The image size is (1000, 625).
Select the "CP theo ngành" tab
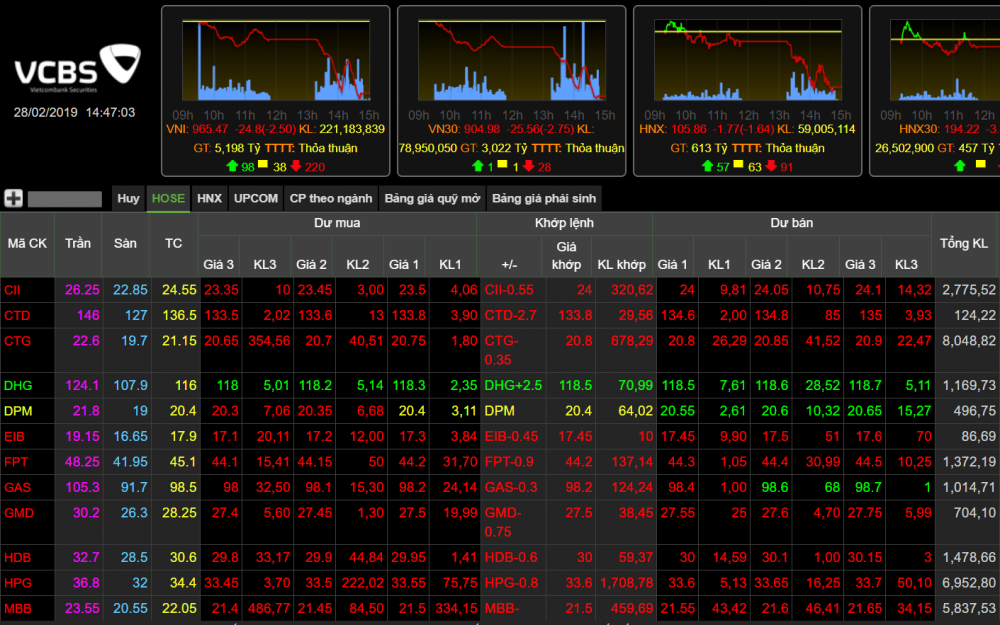[x=330, y=198]
